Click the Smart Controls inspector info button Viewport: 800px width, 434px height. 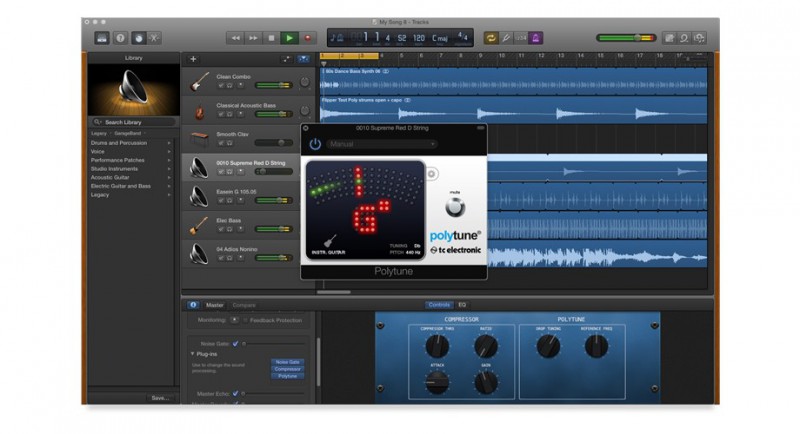(x=193, y=305)
